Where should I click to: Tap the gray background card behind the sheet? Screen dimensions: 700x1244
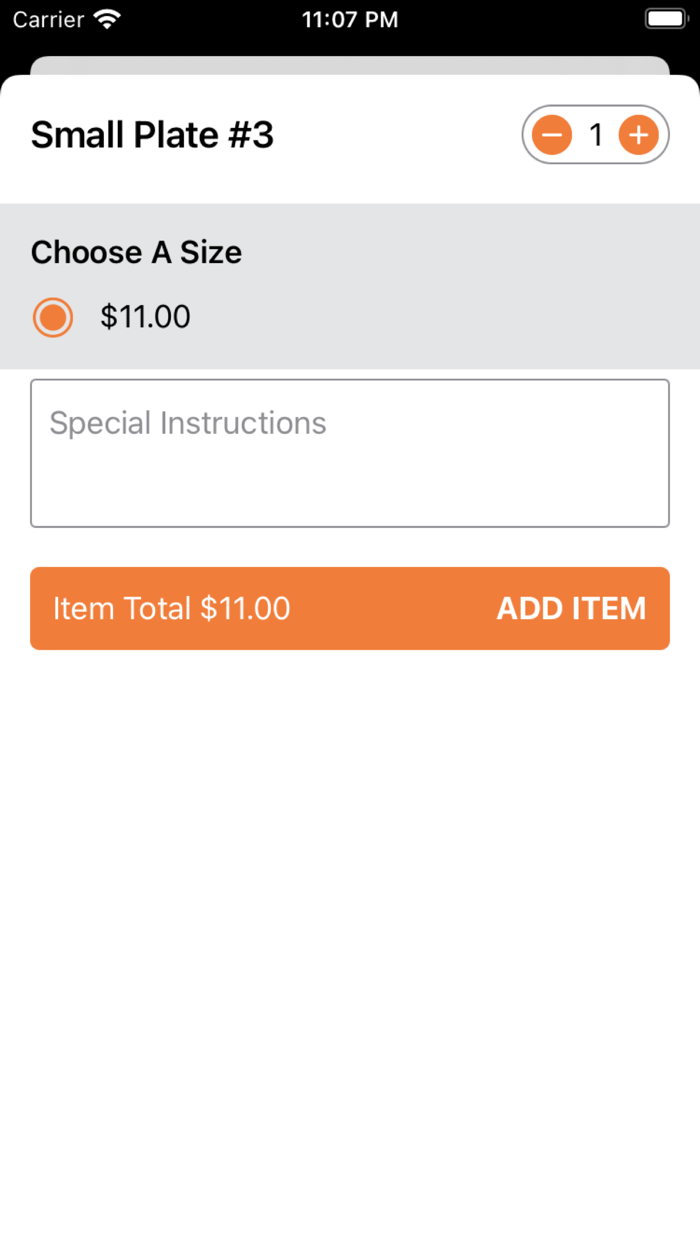(349, 65)
